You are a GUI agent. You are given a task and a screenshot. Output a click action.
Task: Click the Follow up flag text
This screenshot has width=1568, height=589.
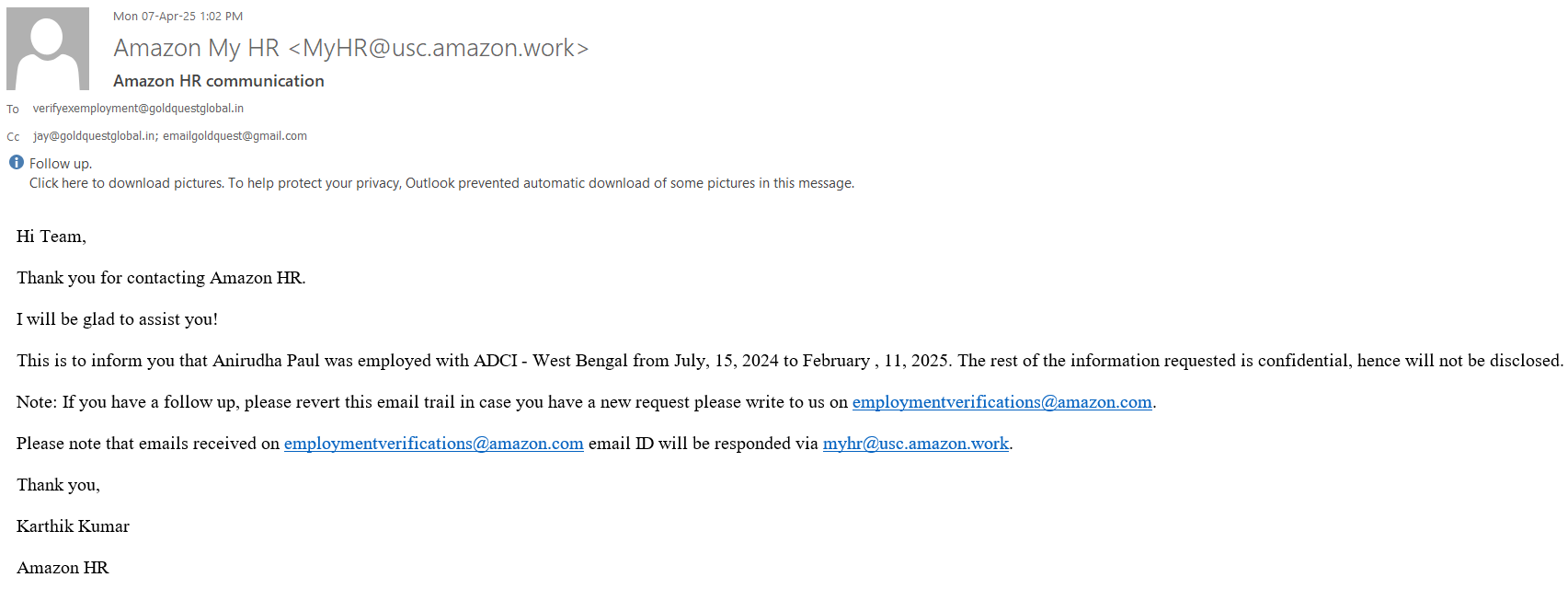60,164
